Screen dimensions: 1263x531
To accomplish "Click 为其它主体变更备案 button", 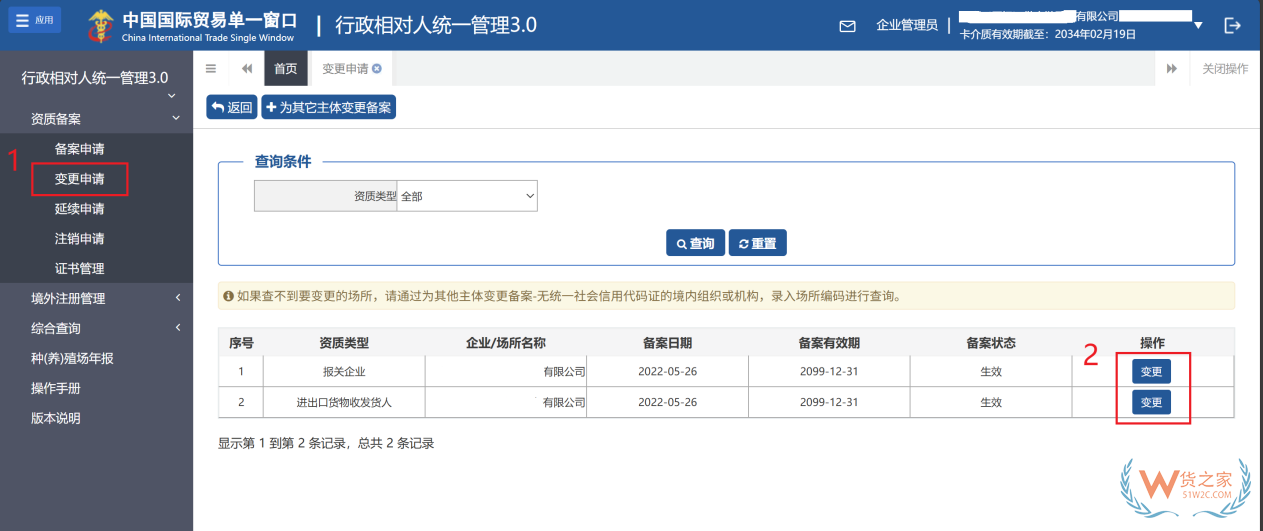I will [x=329, y=107].
